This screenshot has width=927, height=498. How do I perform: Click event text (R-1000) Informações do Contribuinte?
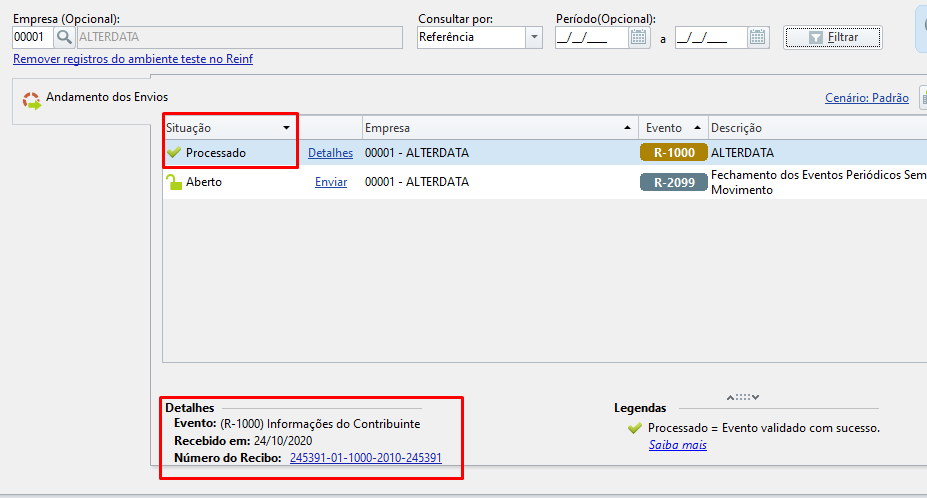pyautogui.click(x=320, y=424)
